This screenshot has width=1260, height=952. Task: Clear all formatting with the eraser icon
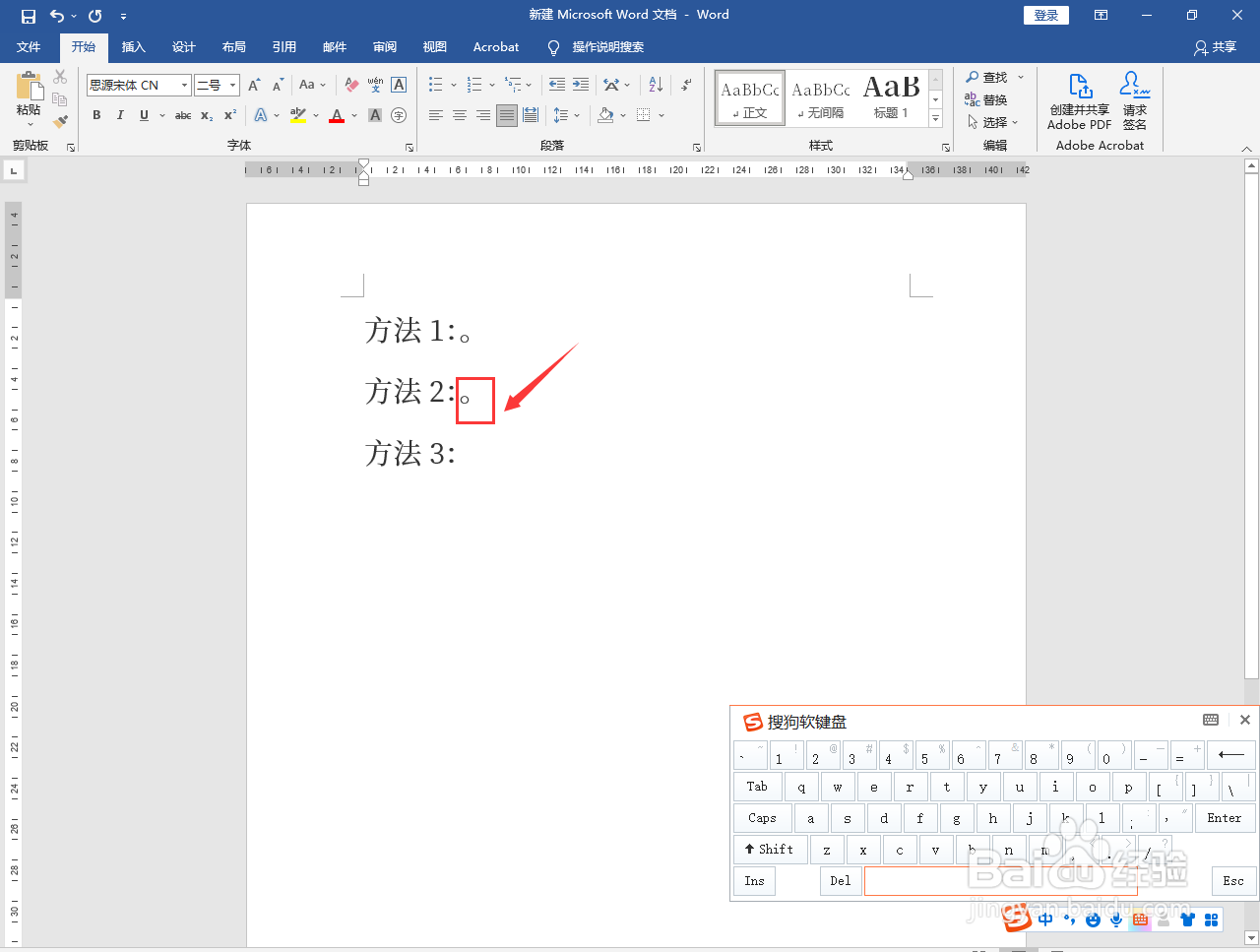pos(351,86)
